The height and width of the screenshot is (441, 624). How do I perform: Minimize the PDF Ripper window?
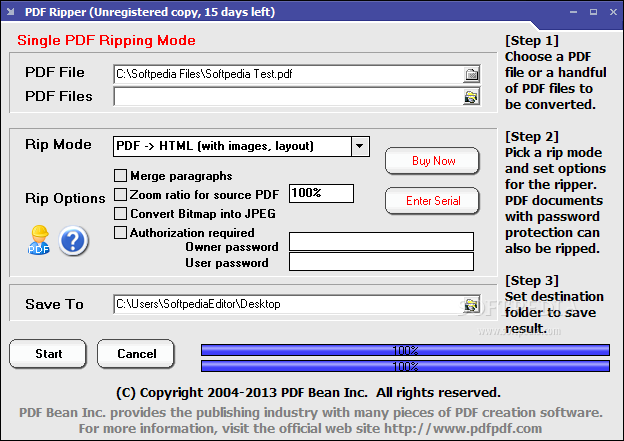[573, 12]
